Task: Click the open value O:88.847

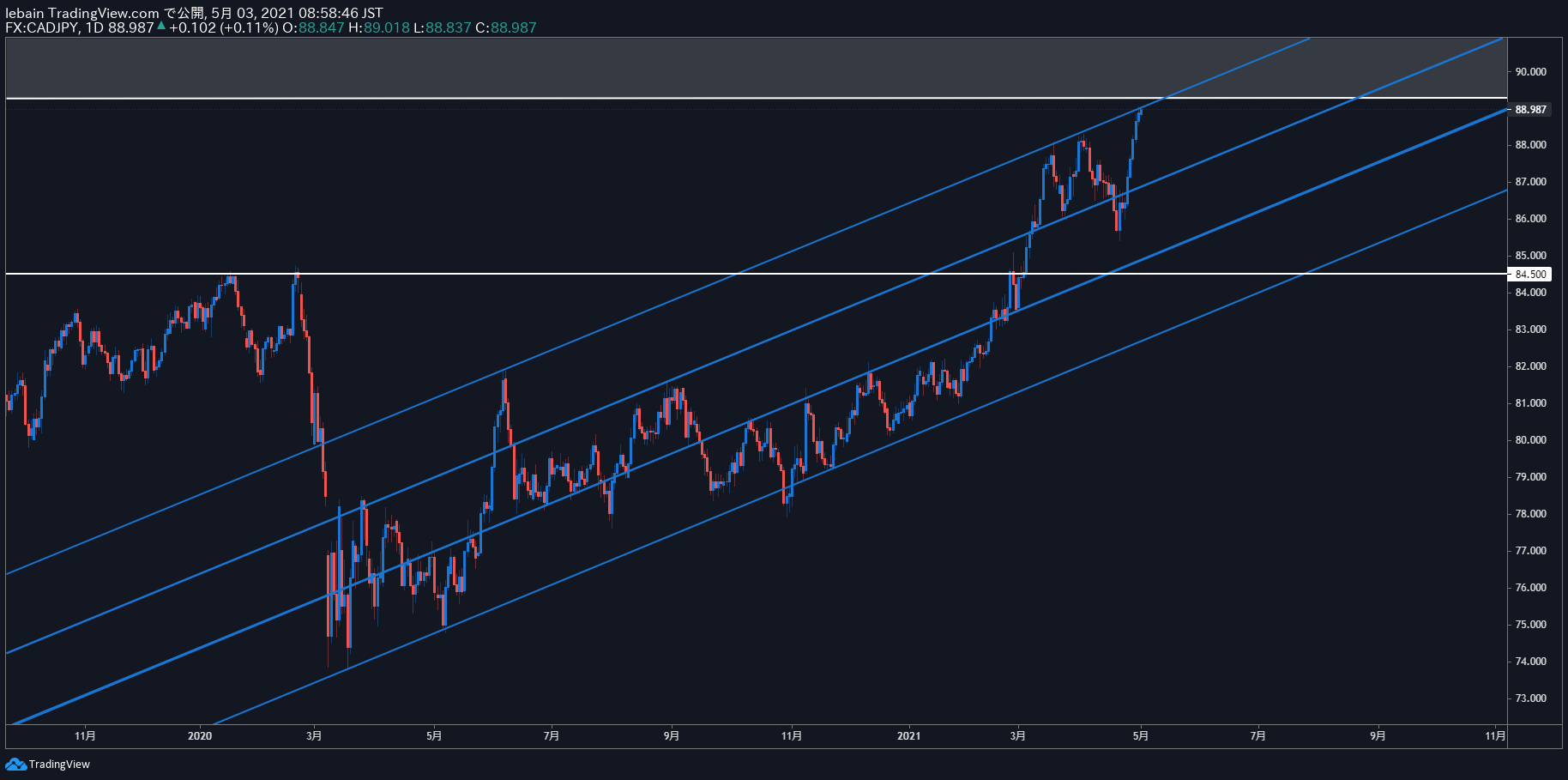Action: (x=313, y=27)
